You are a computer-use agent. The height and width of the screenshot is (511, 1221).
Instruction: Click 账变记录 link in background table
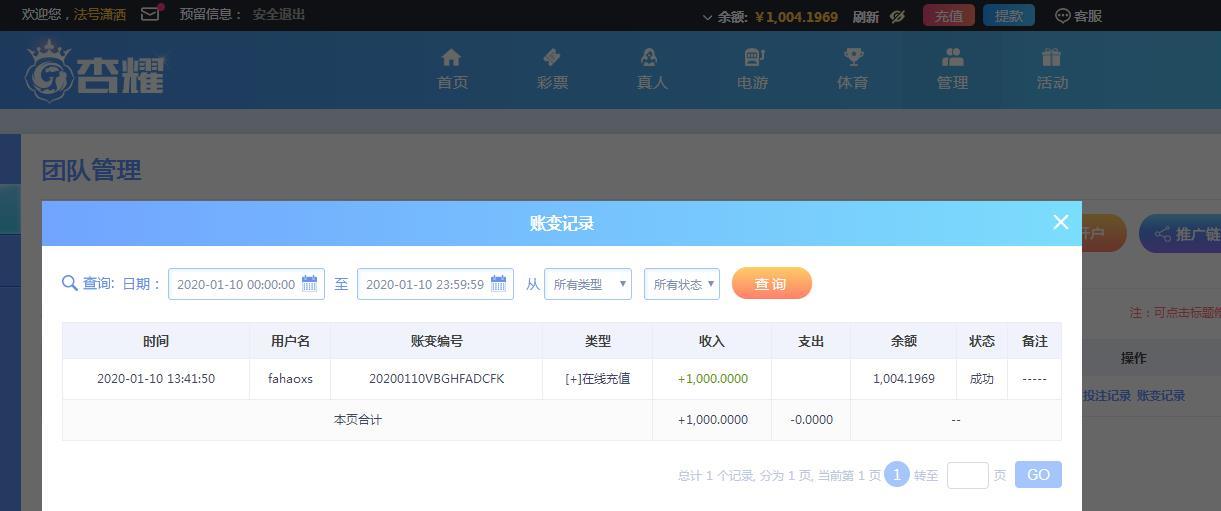coord(1160,396)
